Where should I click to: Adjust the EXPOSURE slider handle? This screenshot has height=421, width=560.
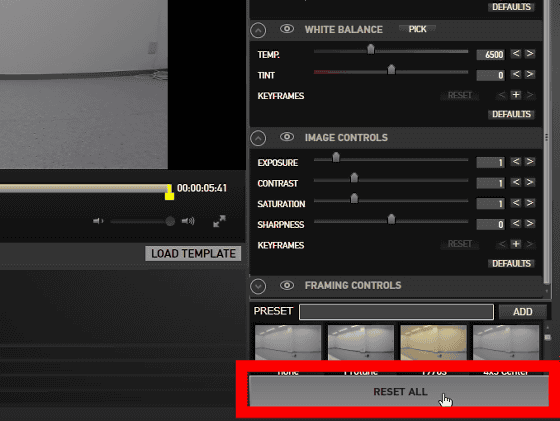(336, 157)
